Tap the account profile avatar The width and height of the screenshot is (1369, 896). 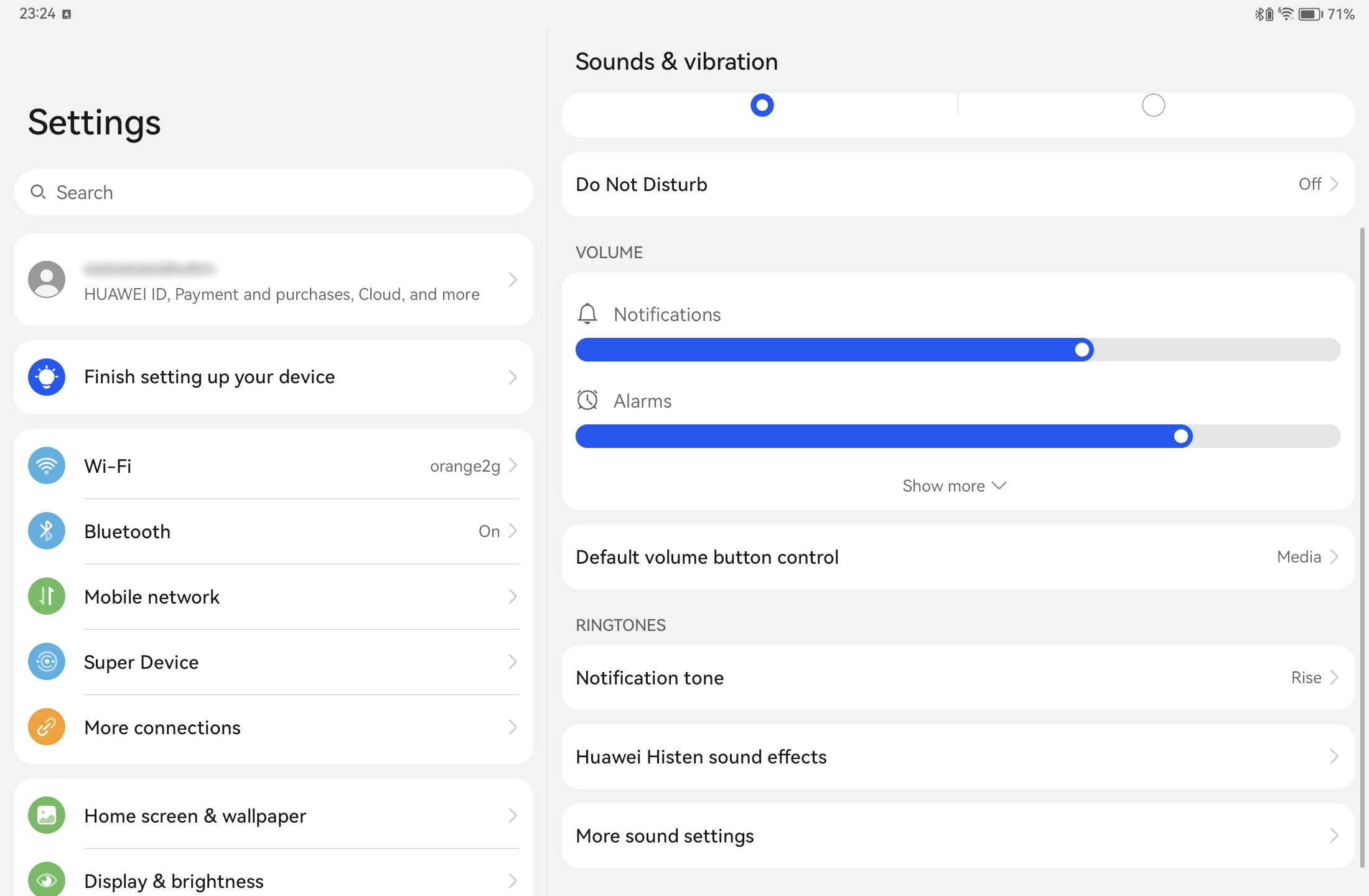pos(47,279)
